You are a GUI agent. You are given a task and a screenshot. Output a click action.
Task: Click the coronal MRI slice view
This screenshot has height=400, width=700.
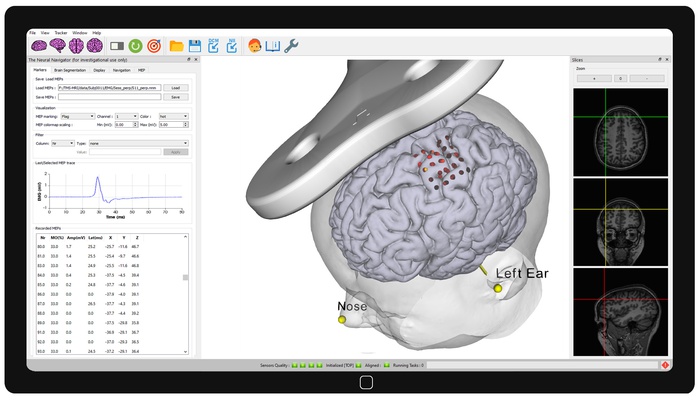[x=621, y=222]
